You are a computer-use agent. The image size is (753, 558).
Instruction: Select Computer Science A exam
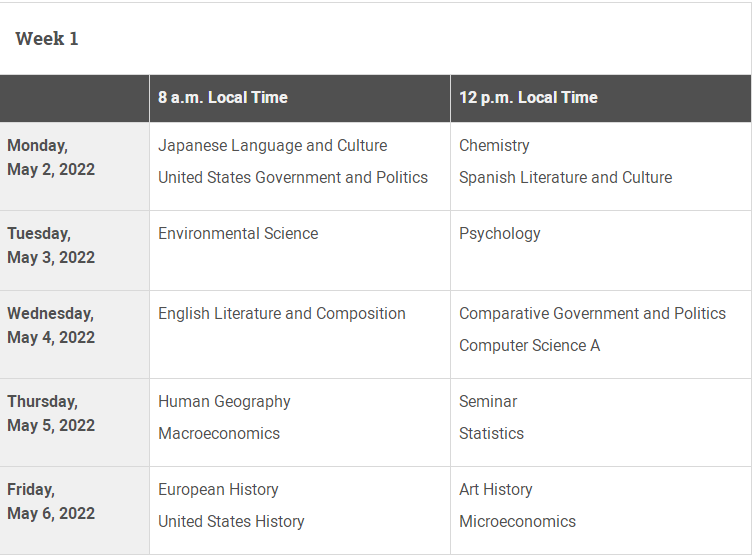tap(530, 345)
